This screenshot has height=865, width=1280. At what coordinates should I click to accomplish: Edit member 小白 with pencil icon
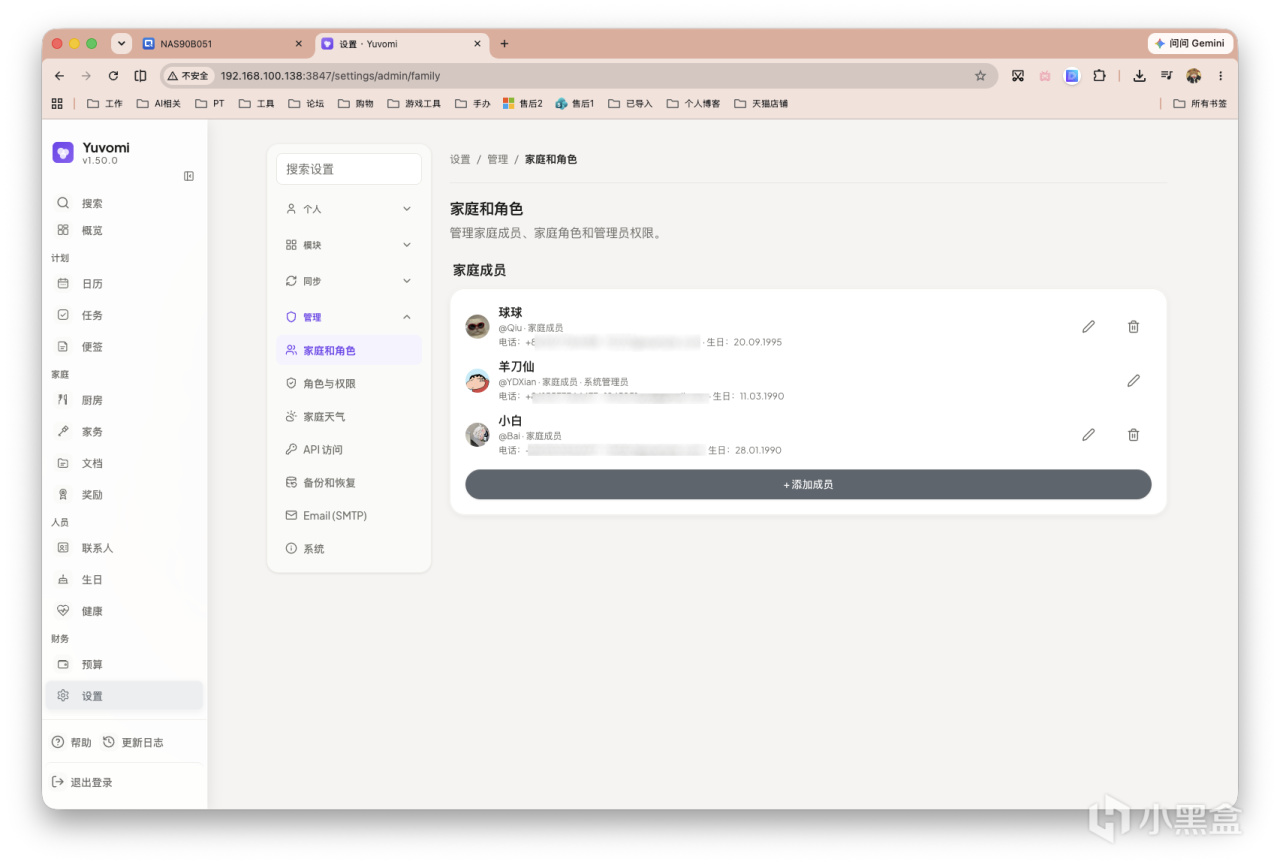(1088, 434)
